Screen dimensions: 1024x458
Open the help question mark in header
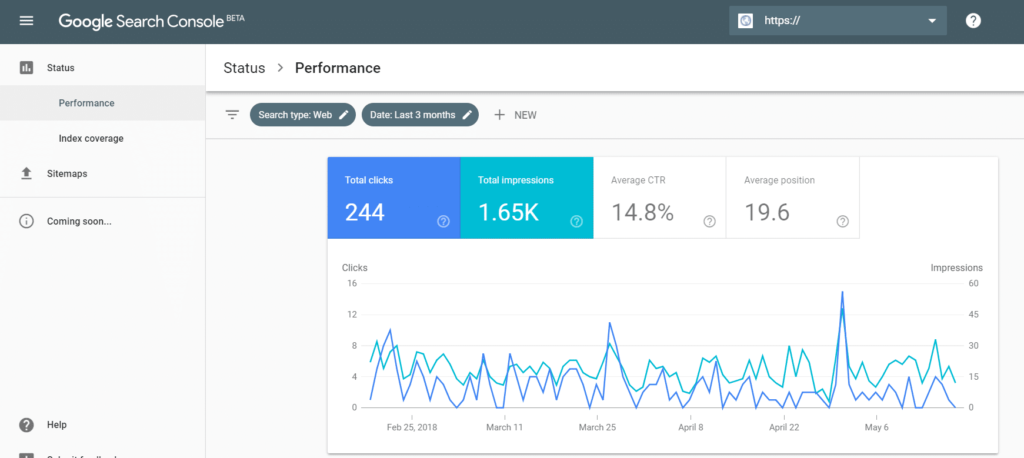pyautogui.click(x=973, y=21)
